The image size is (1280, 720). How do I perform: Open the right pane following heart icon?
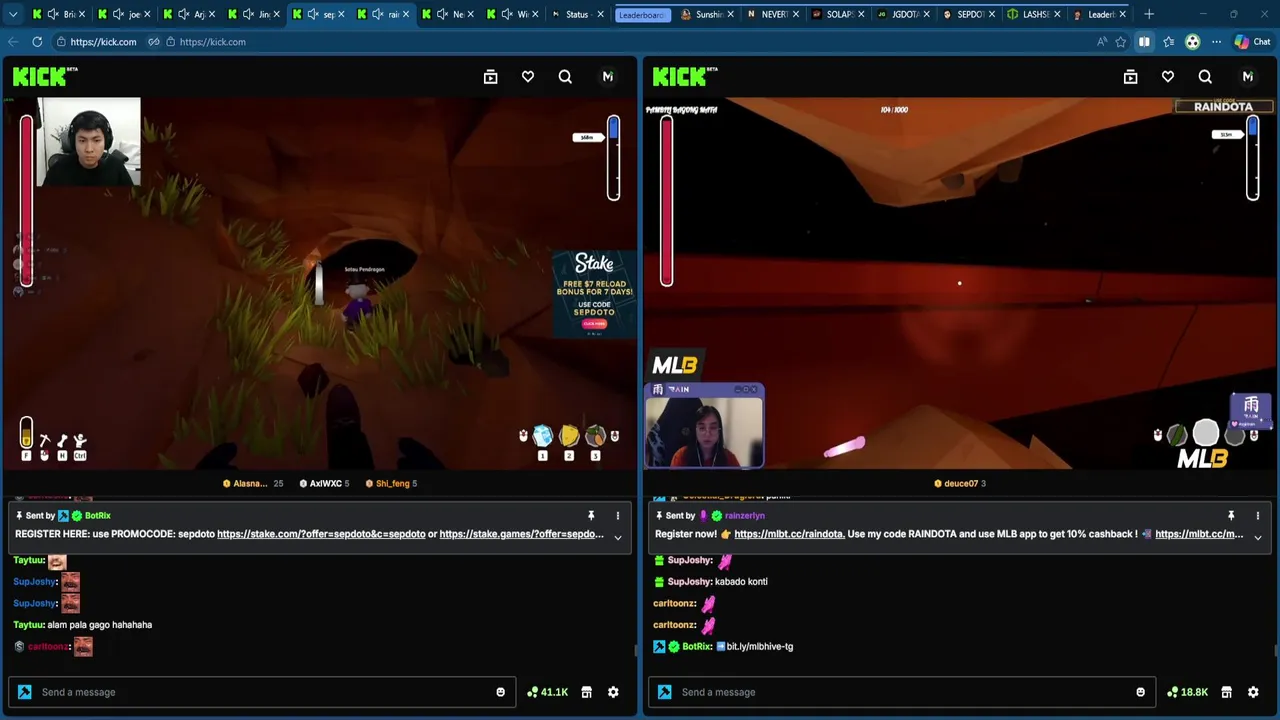(1168, 77)
